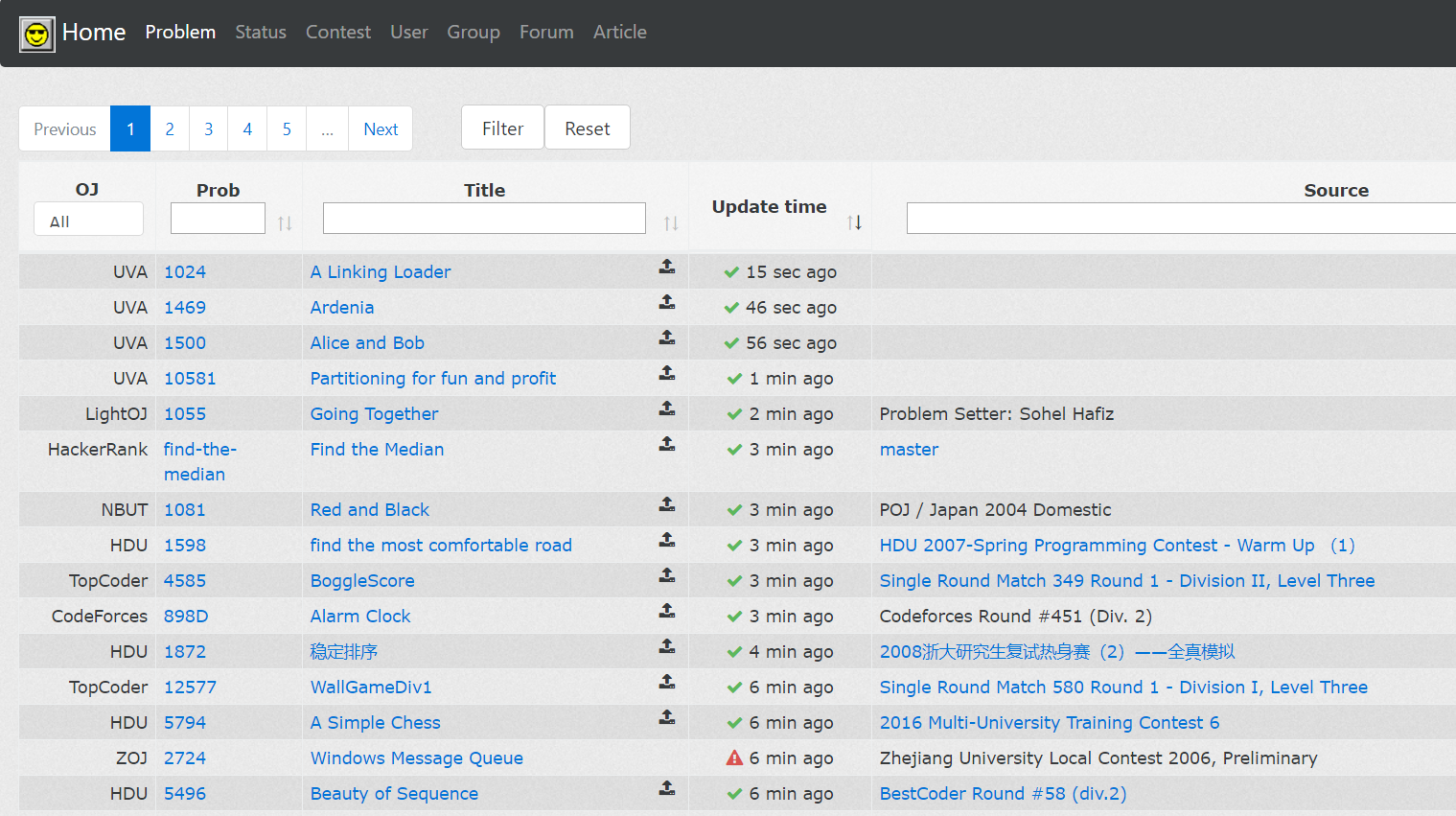This screenshot has height=816, width=1456.
Task: Click the Problem Setter: Sohel Hafiz source text
Action: [997, 414]
